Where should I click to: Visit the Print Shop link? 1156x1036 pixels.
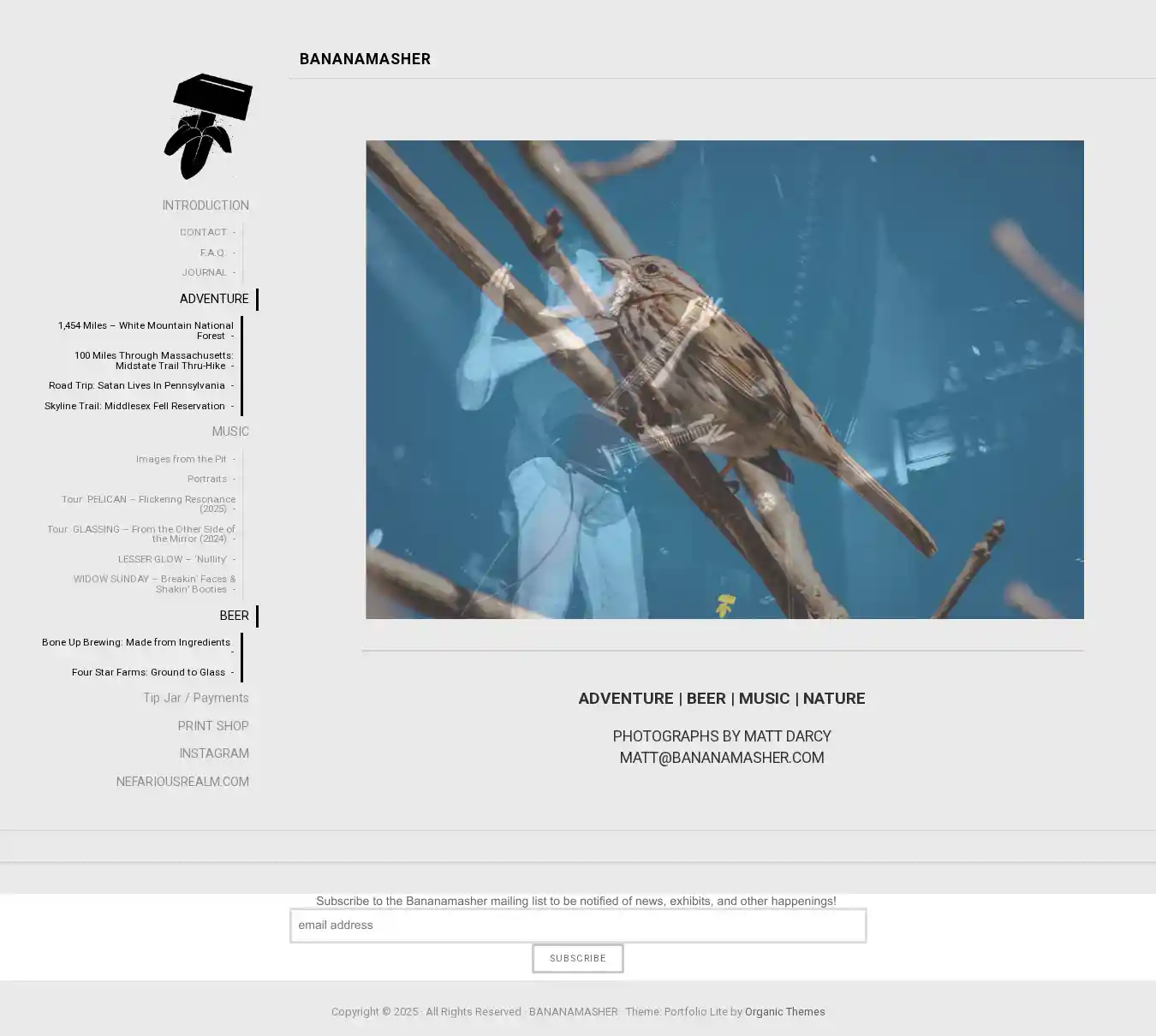point(213,726)
